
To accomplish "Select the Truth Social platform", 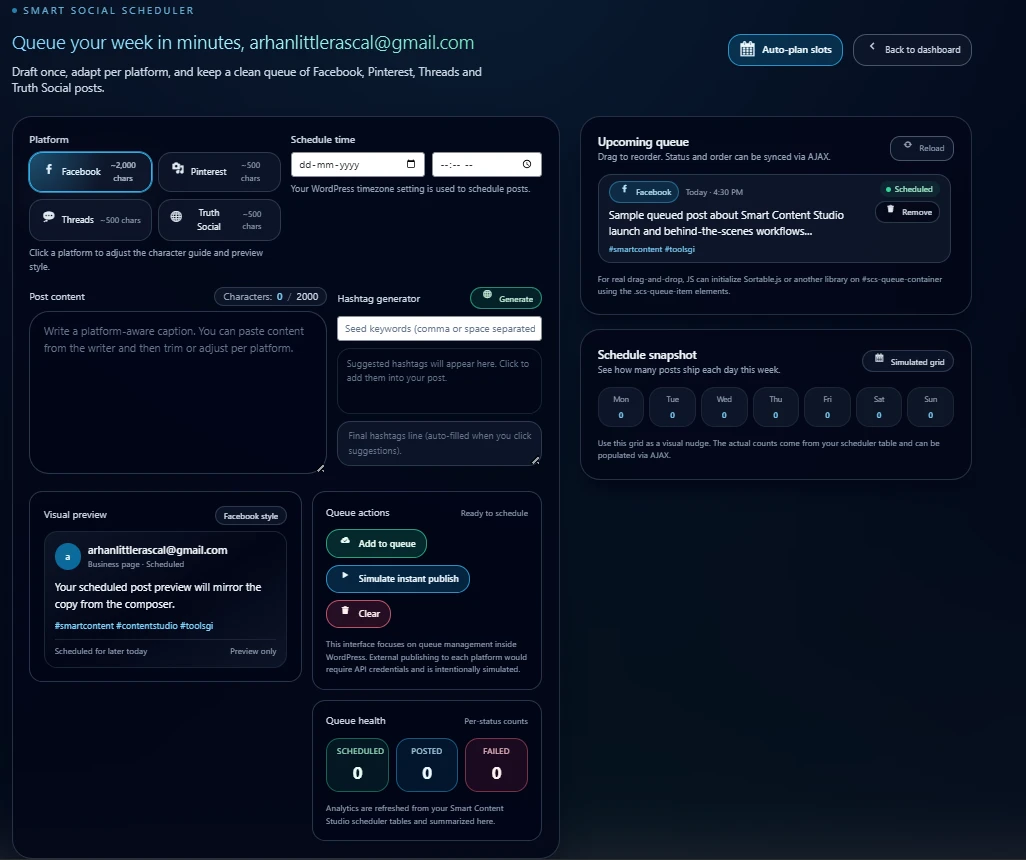I will [x=219, y=219].
